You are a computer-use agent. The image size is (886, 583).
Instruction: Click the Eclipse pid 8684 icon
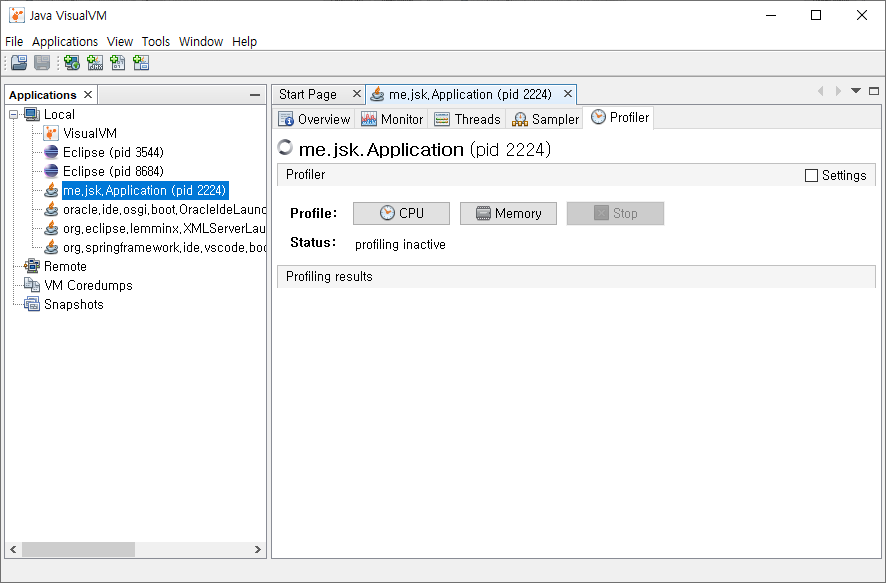[x=51, y=171]
